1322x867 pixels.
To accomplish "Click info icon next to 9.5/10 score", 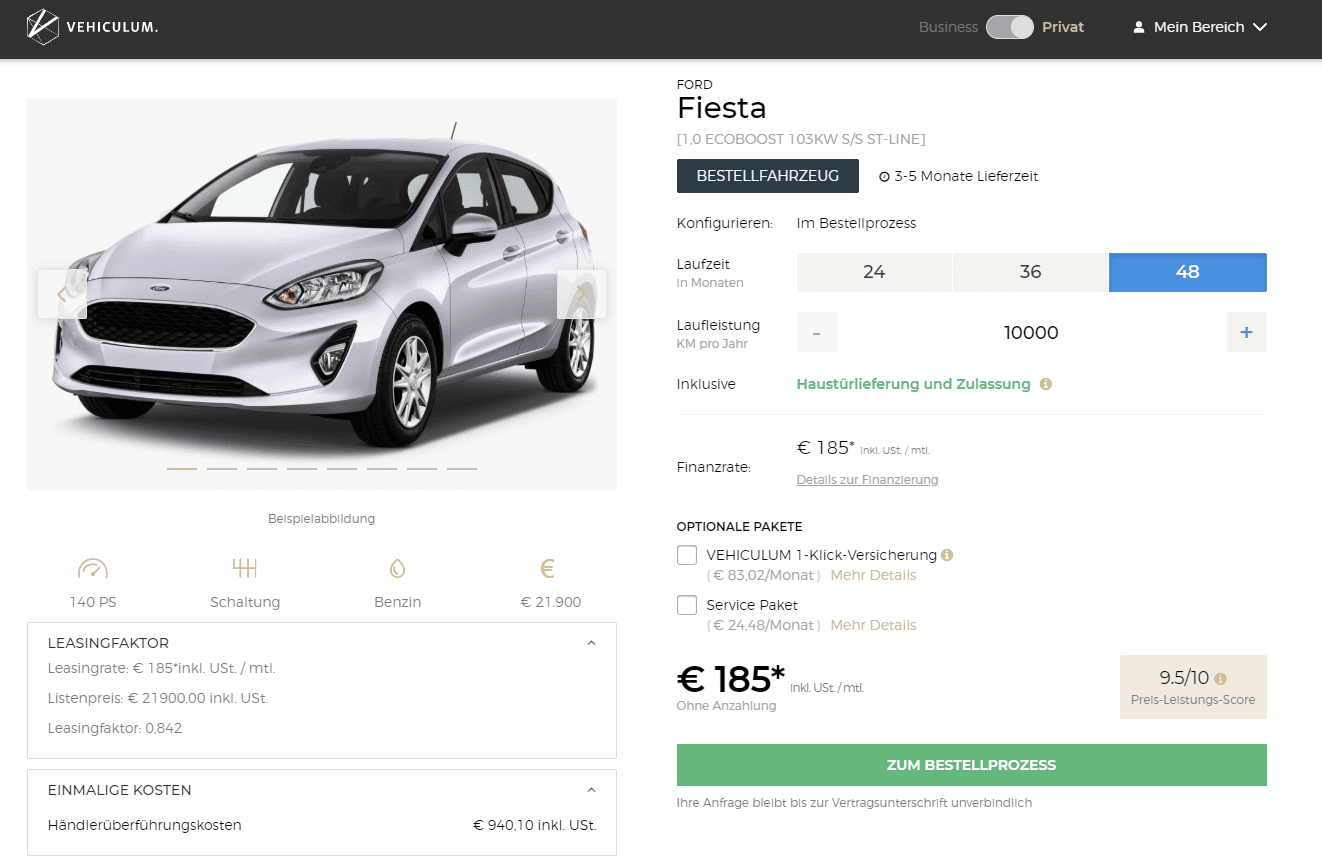I will tap(1220, 678).
